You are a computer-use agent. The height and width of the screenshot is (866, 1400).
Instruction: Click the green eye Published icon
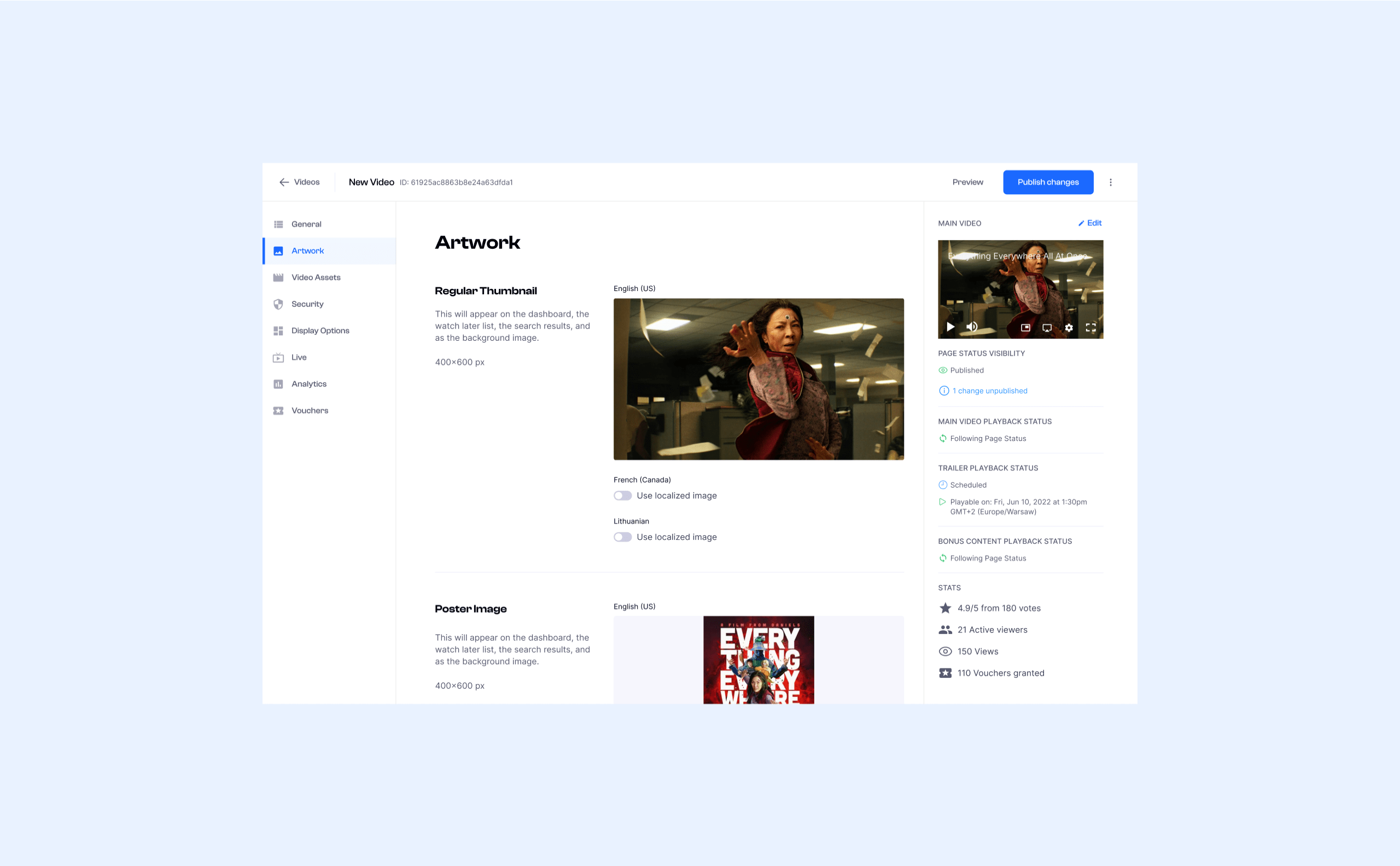942,370
